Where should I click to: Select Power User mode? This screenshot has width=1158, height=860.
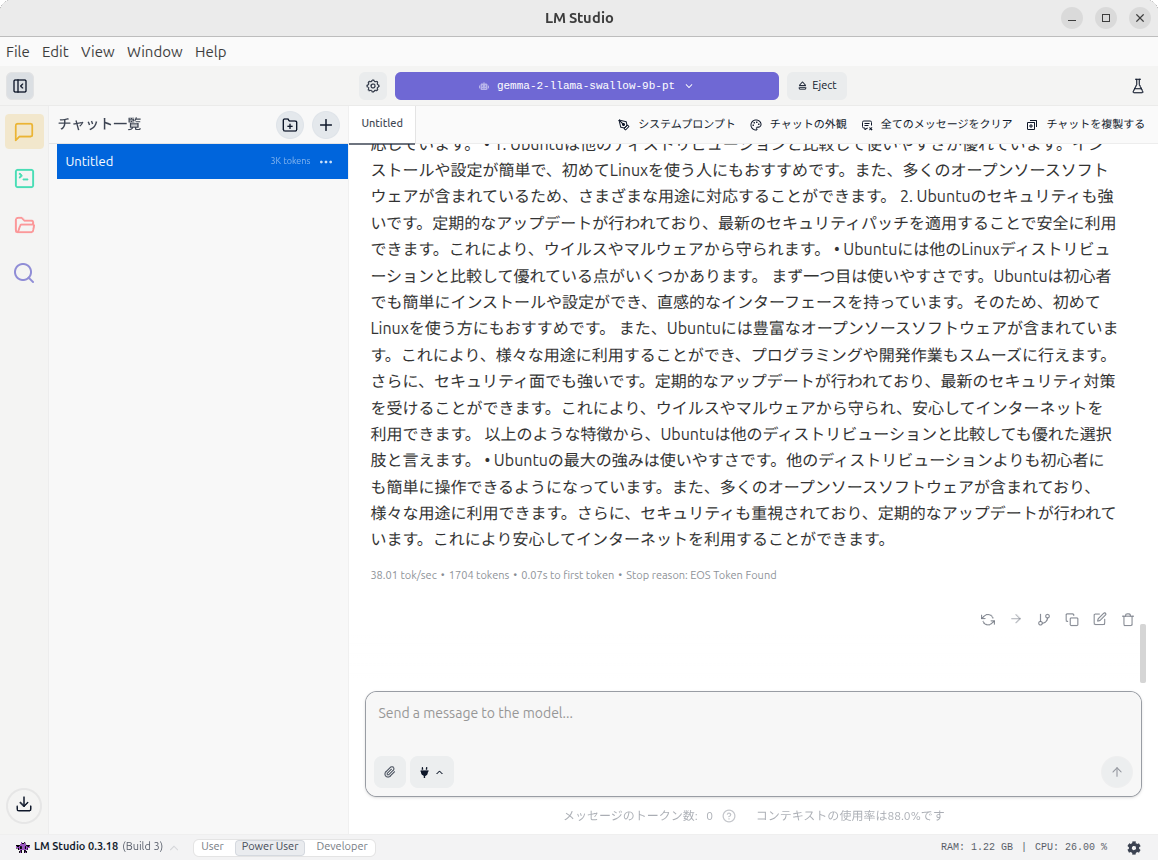point(269,846)
